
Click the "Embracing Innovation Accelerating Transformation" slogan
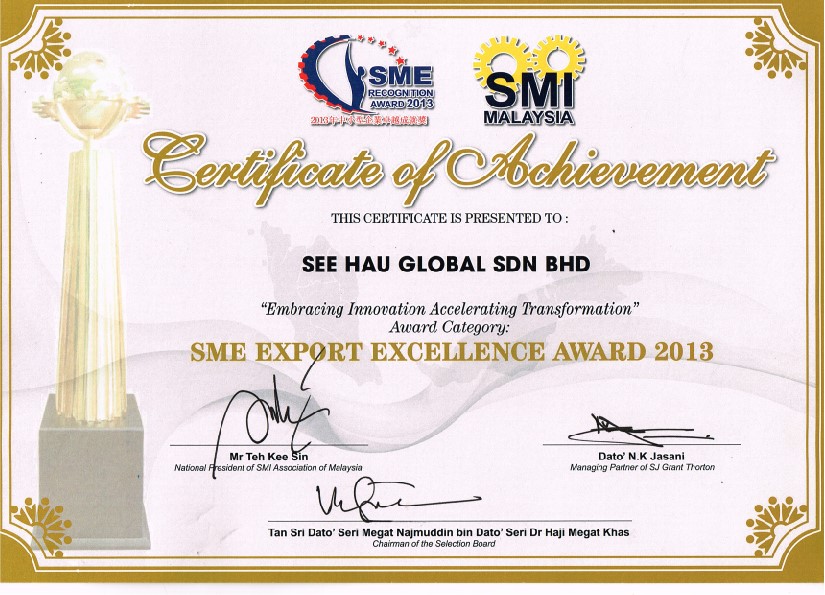[x=450, y=309]
